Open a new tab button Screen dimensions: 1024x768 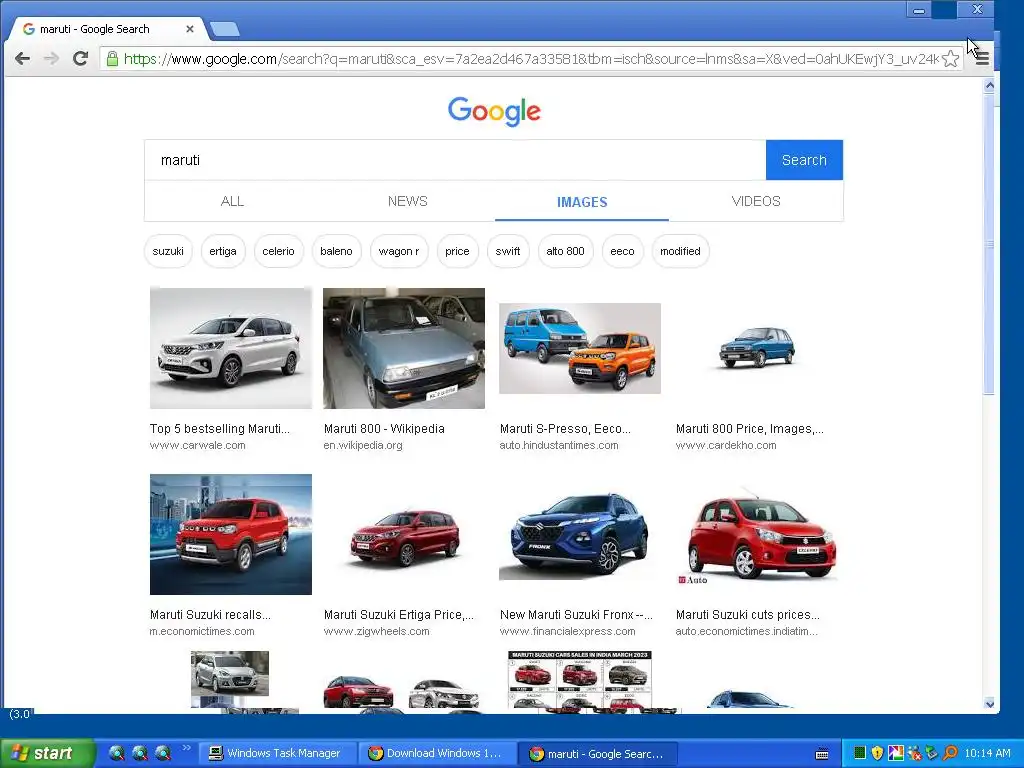coord(225,29)
